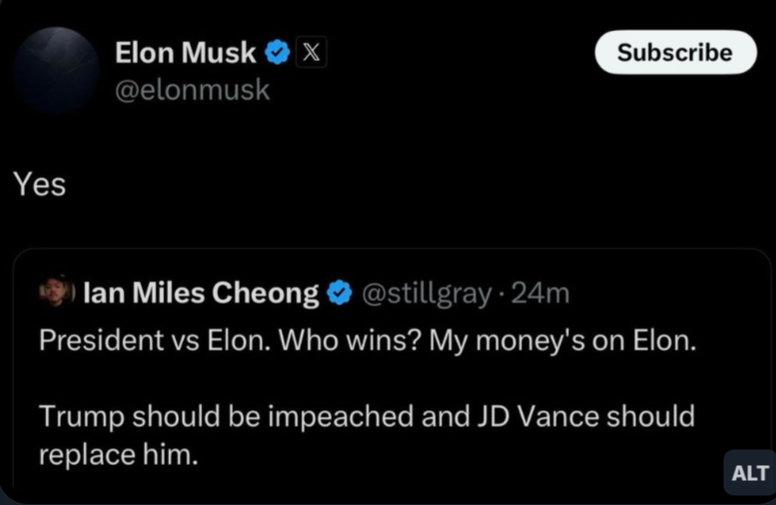
Task: Open Elon Musk's profile avatar
Action: [x=56, y=70]
